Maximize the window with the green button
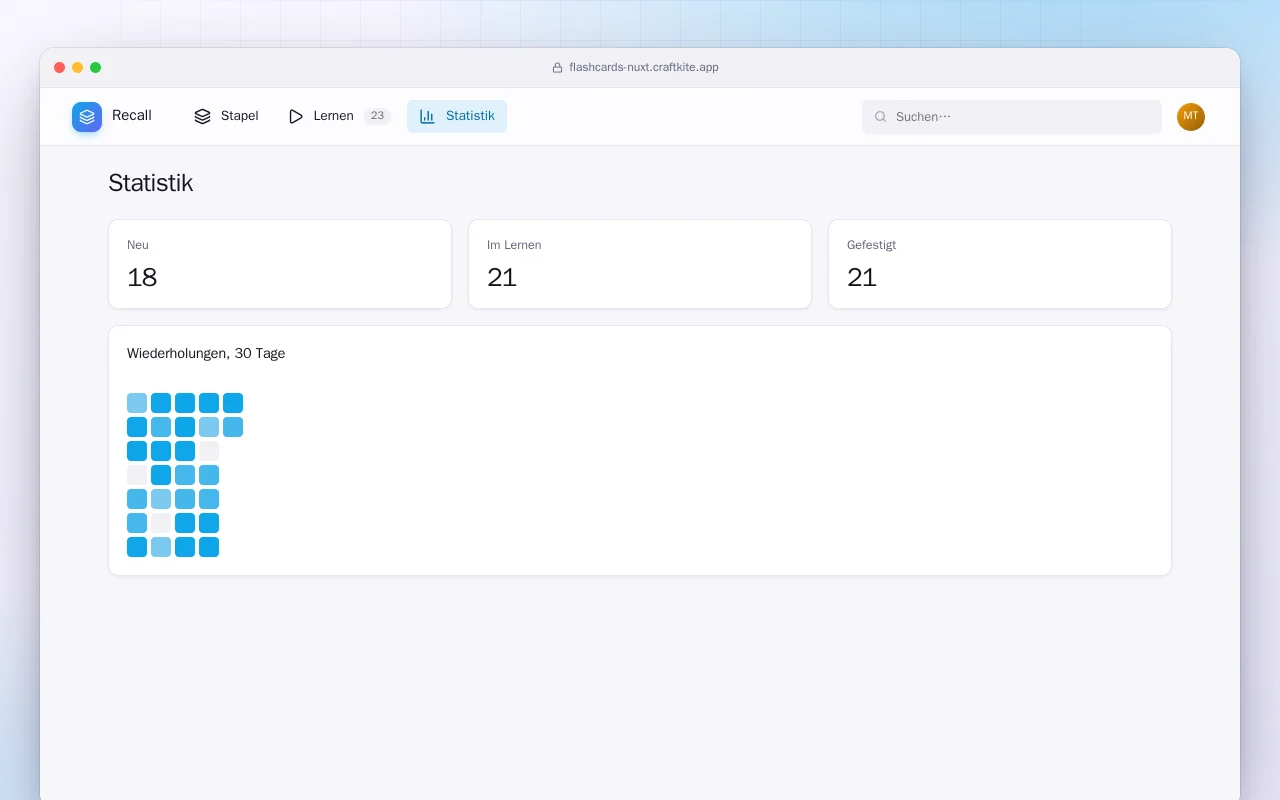 [x=96, y=68]
